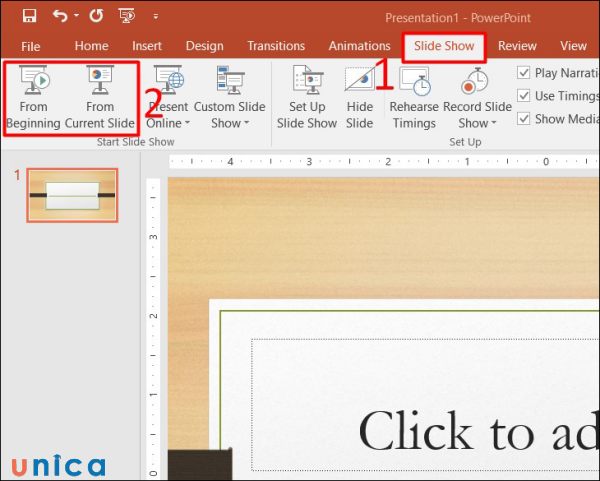The image size is (600, 481).
Task: Toggle the Play Narrations checkbox
Action: [524, 72]
